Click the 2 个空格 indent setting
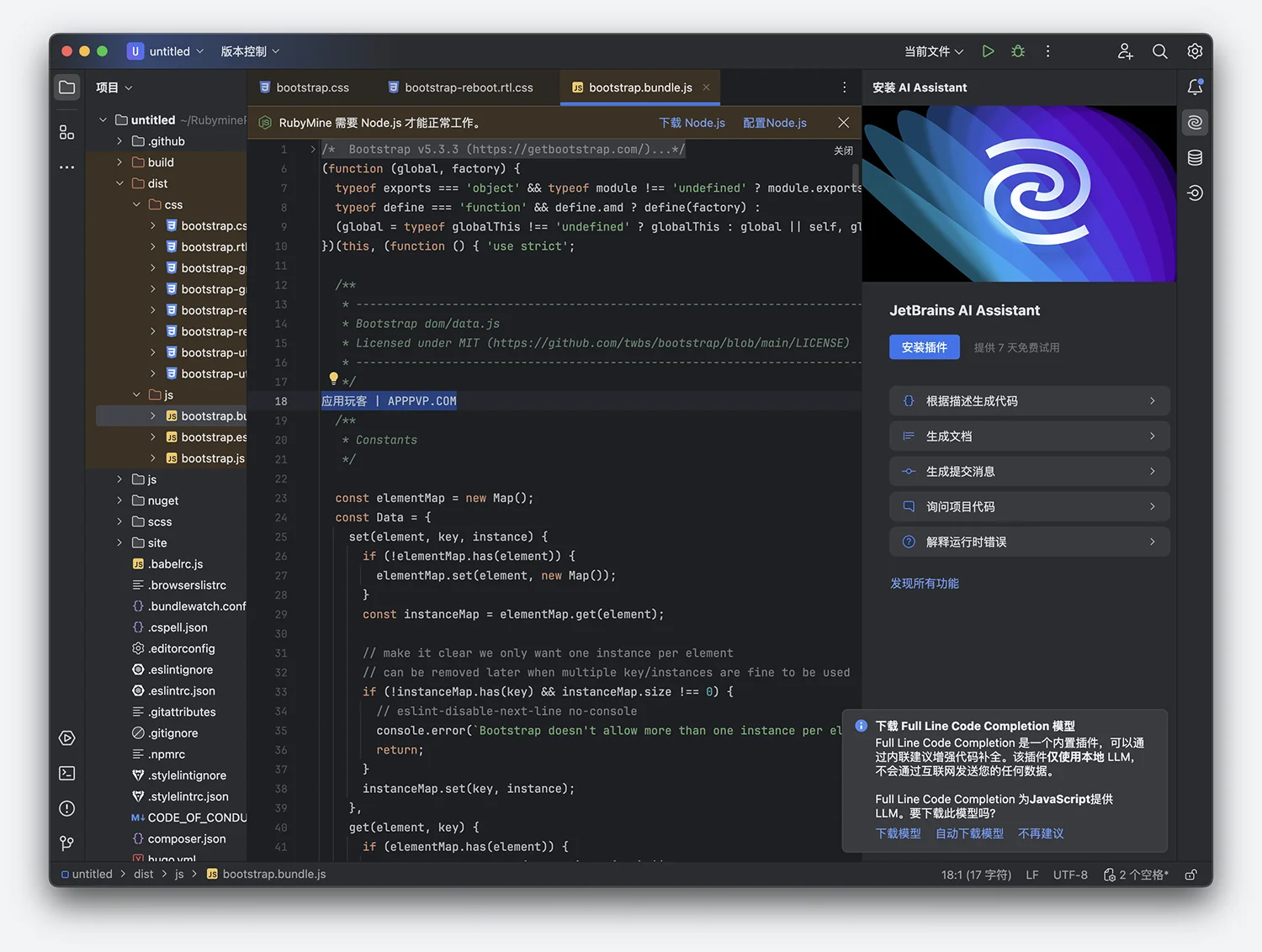Viewport: 1262px width, 952px height. coord(1137,875)
